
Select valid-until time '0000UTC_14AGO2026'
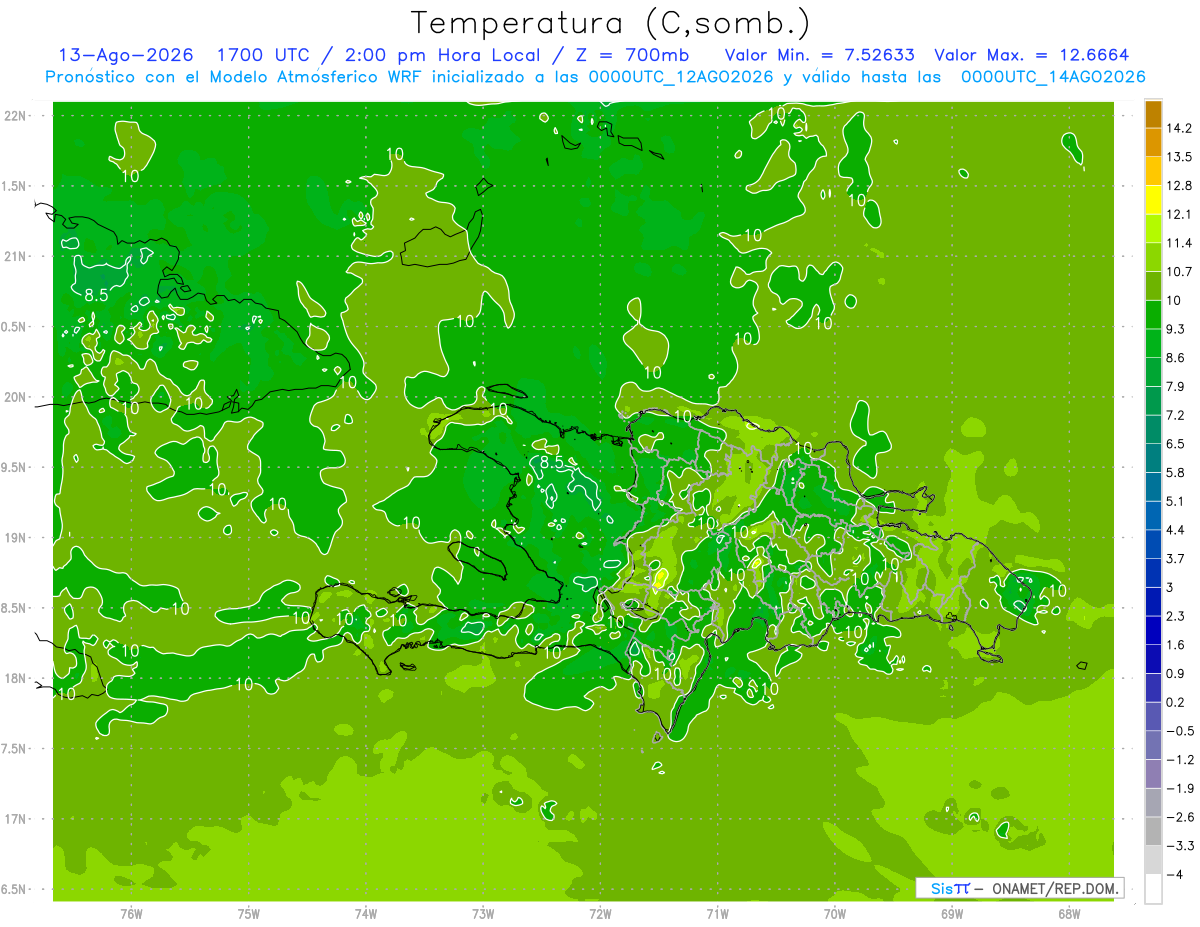coord(1052,77)
